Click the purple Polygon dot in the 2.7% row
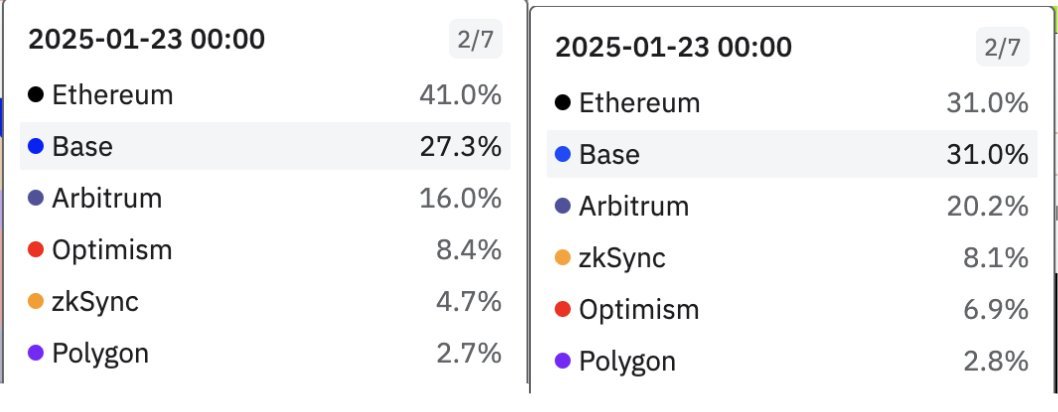This screenshot has width=1058, height=412. coord(36,353)
